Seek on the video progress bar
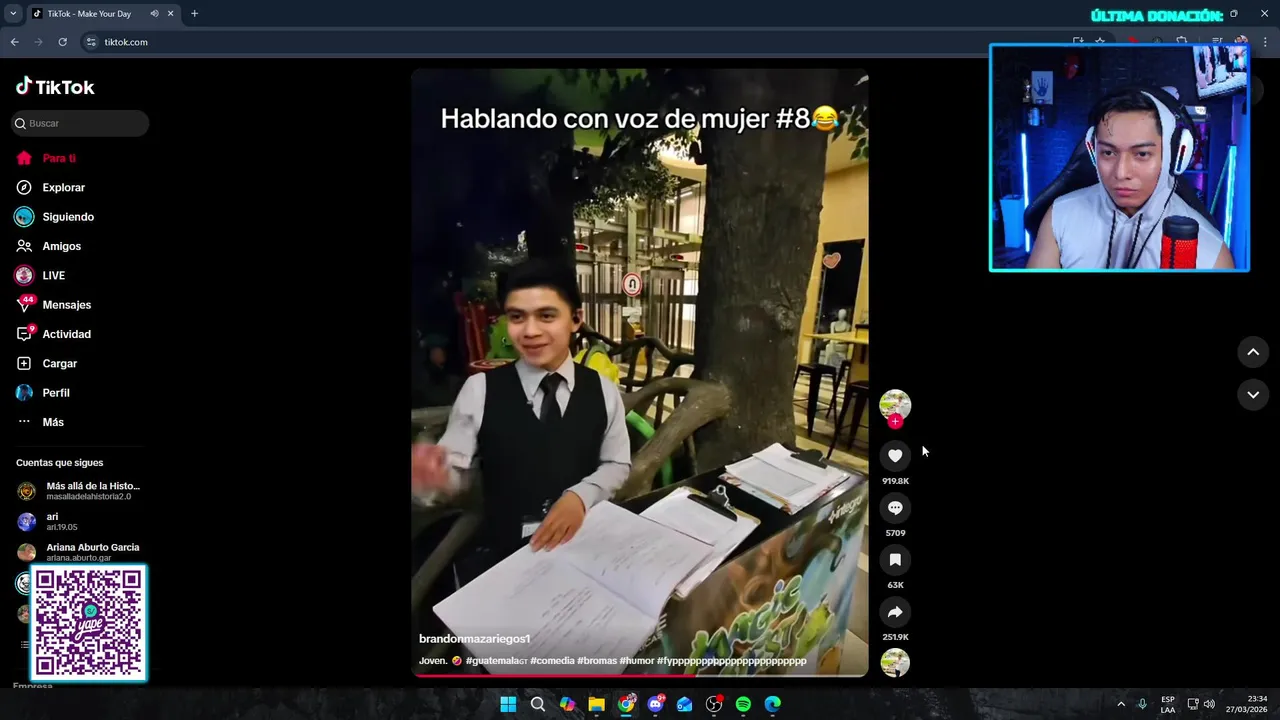Screen dimensions: 1280x720 [x=640, y=675]
